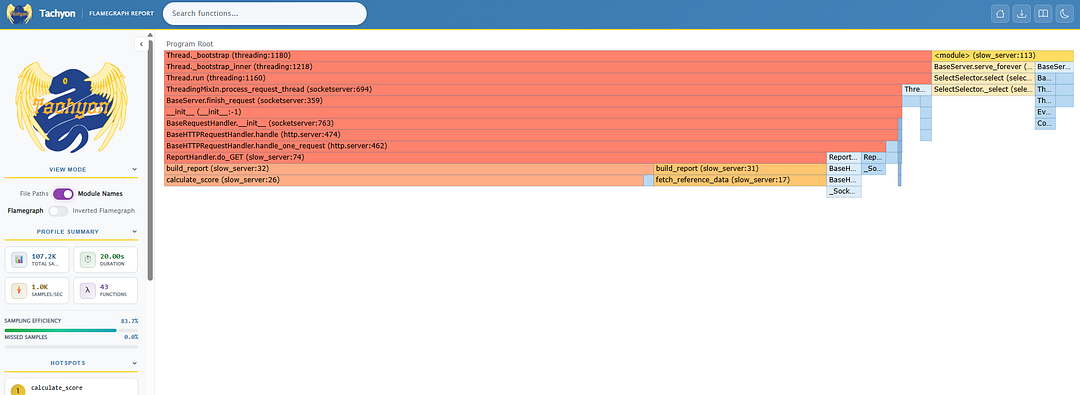Toggle File Paths / Module Names switch
Screen dimensions: 1080x395
pyautogui.click(x=63, y=194)
